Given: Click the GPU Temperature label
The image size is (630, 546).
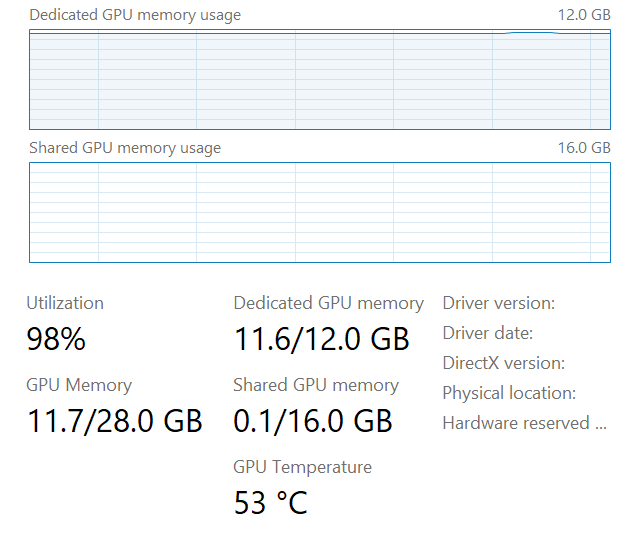Looking at the screenshot, I should coord(303,468).
